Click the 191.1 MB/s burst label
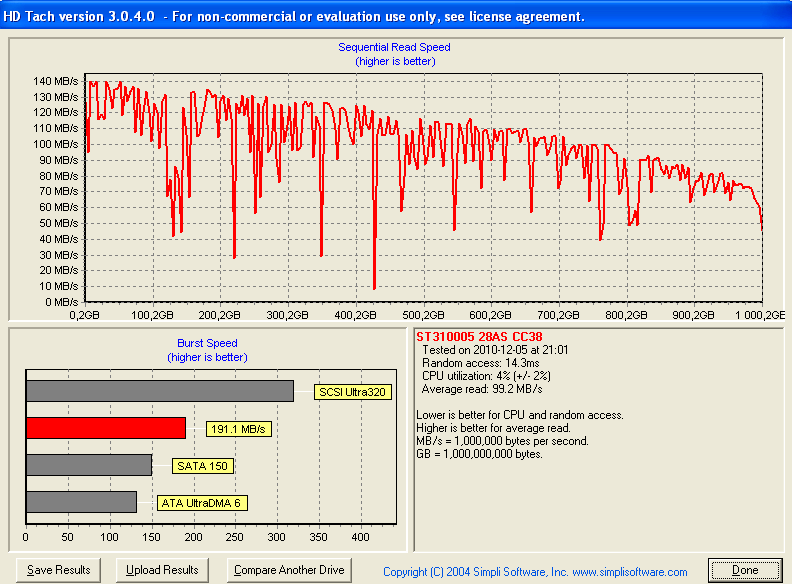The width and height of the screenshot is (792, 584). (x=238, y=429)
